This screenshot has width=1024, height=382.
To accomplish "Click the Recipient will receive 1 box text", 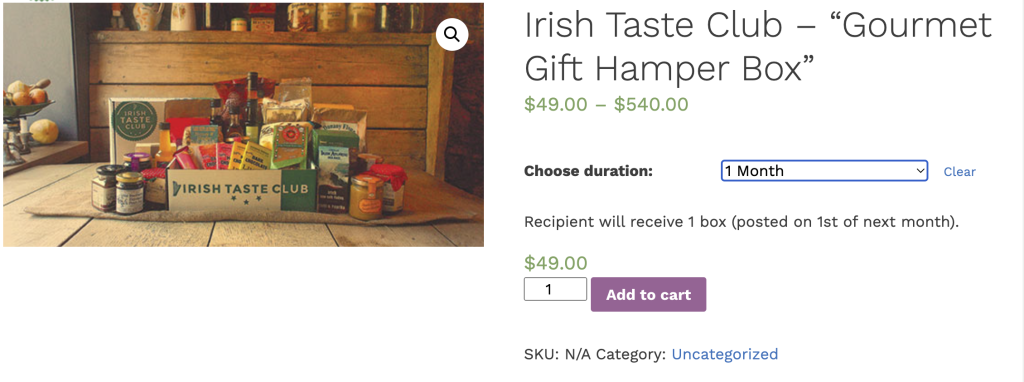I will click(x=741, y=222).
